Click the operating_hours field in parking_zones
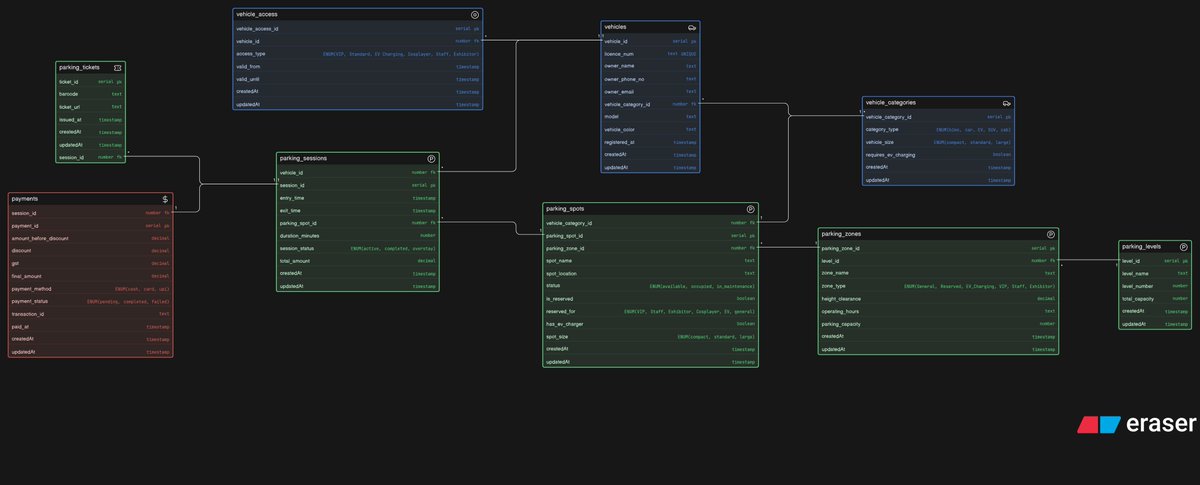 pyautogui.click(x=938, y=311)
